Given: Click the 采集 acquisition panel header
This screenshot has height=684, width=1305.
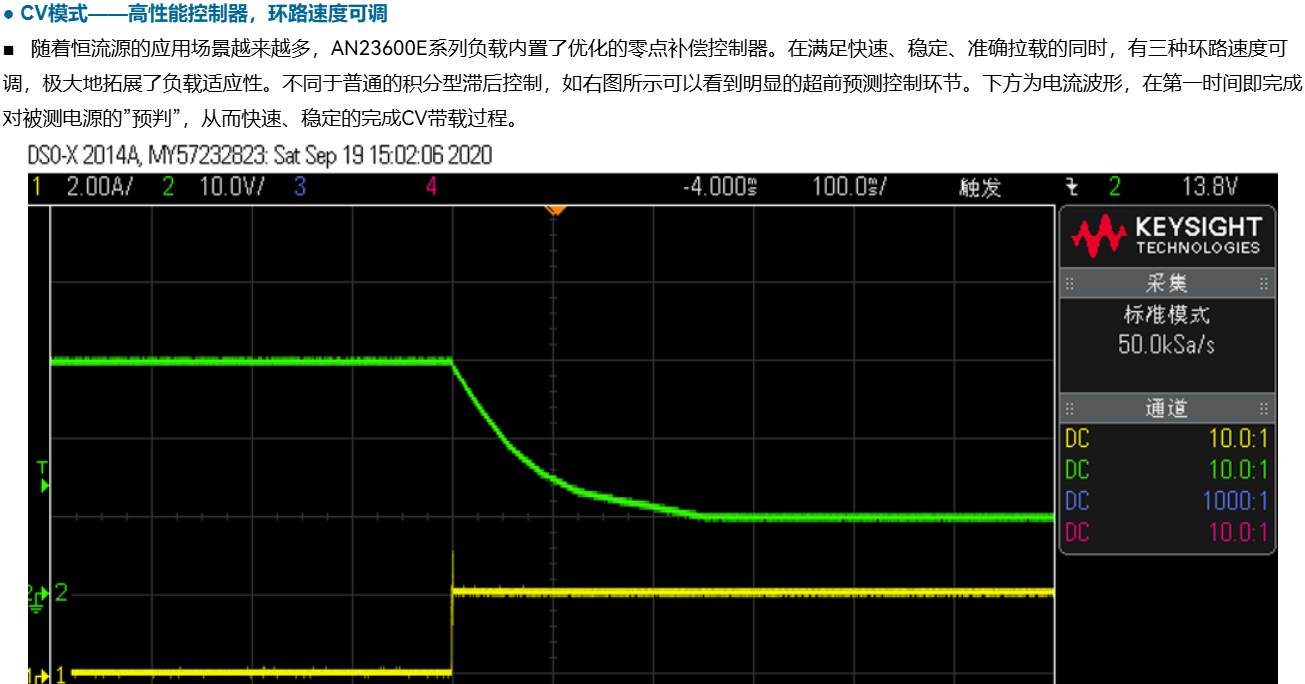Looking at the screenshot, I should tap(1166, 283).
